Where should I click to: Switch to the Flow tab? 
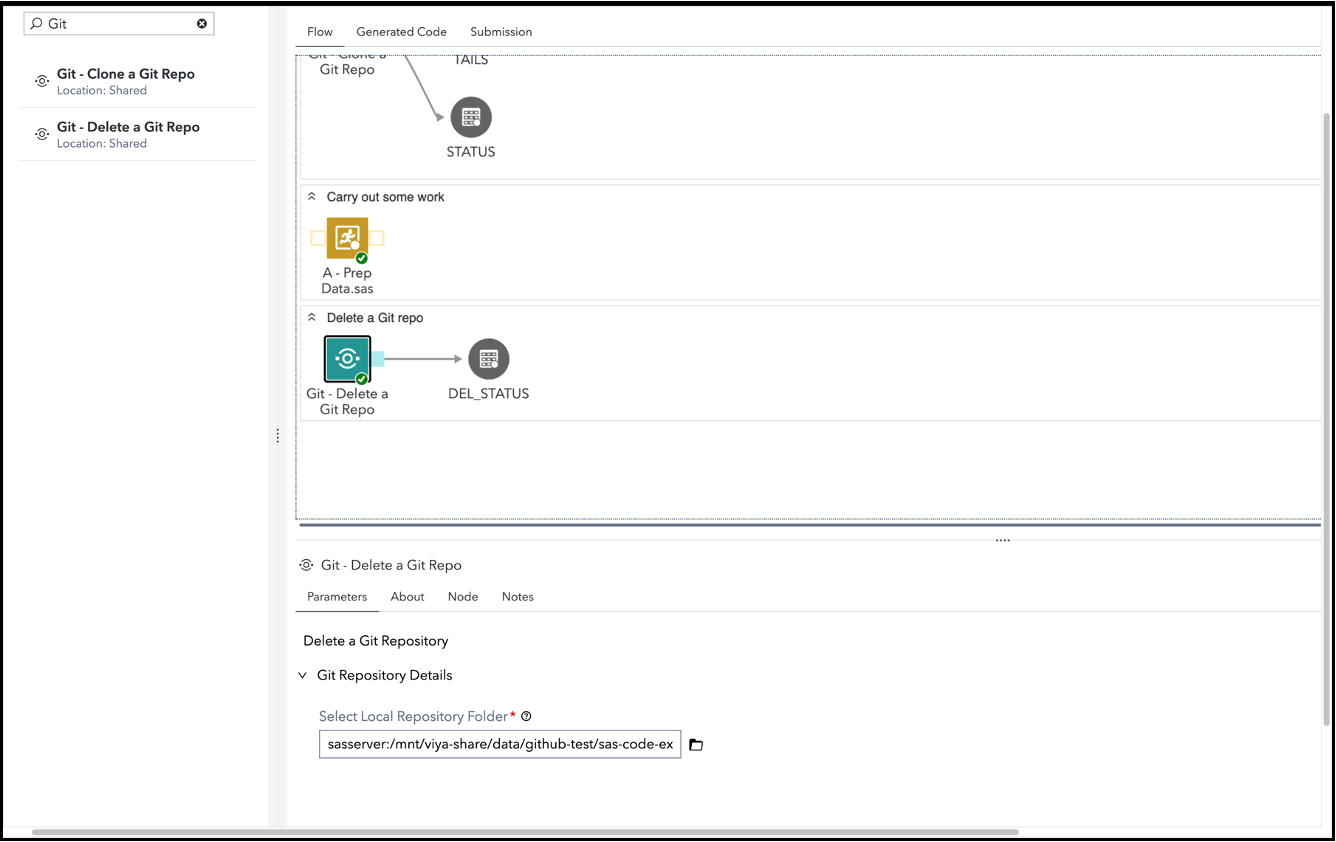pos(320,32)
